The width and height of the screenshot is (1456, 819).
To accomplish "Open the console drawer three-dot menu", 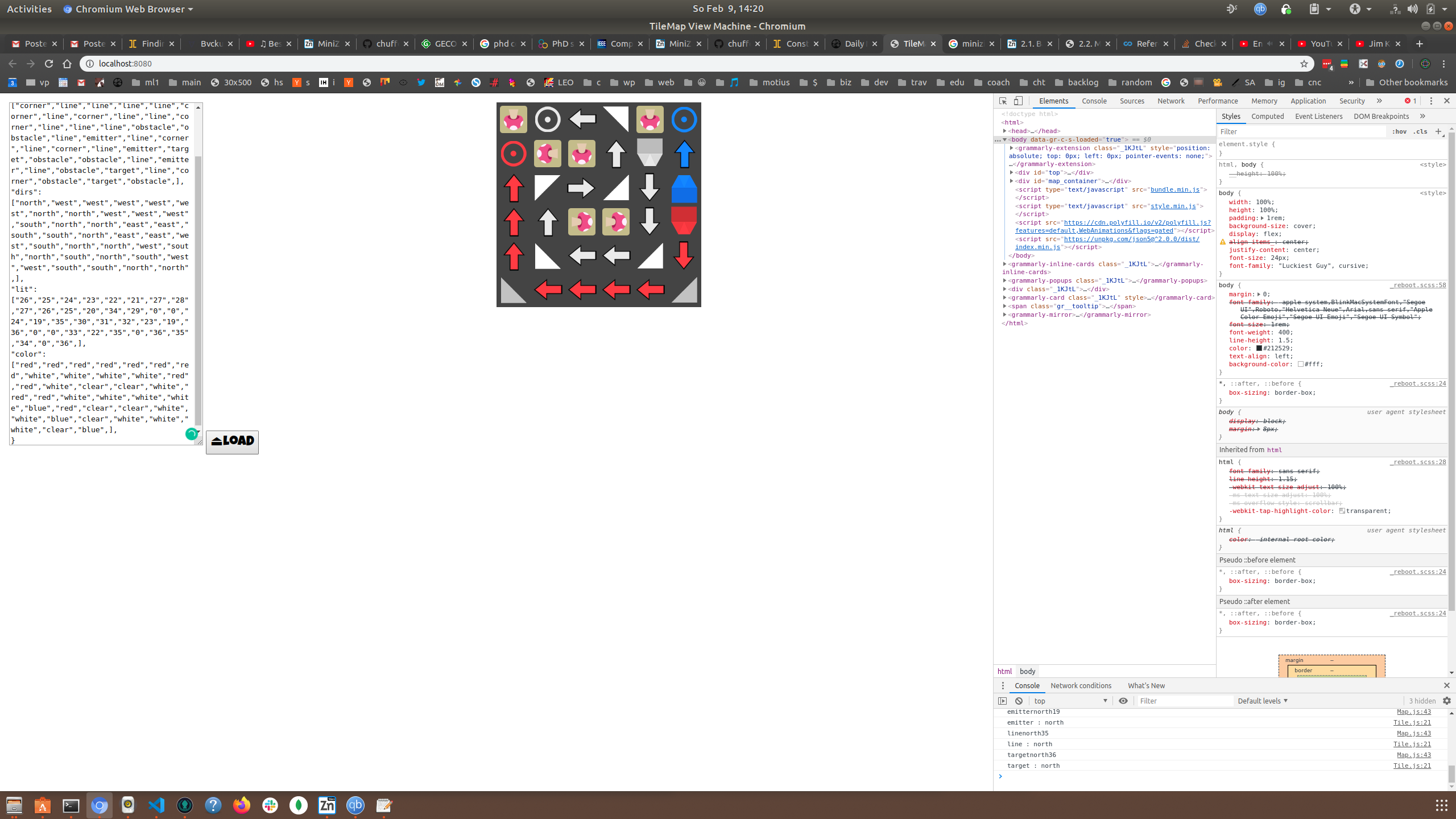I will pyautogui.click(x=1003, y=685).
